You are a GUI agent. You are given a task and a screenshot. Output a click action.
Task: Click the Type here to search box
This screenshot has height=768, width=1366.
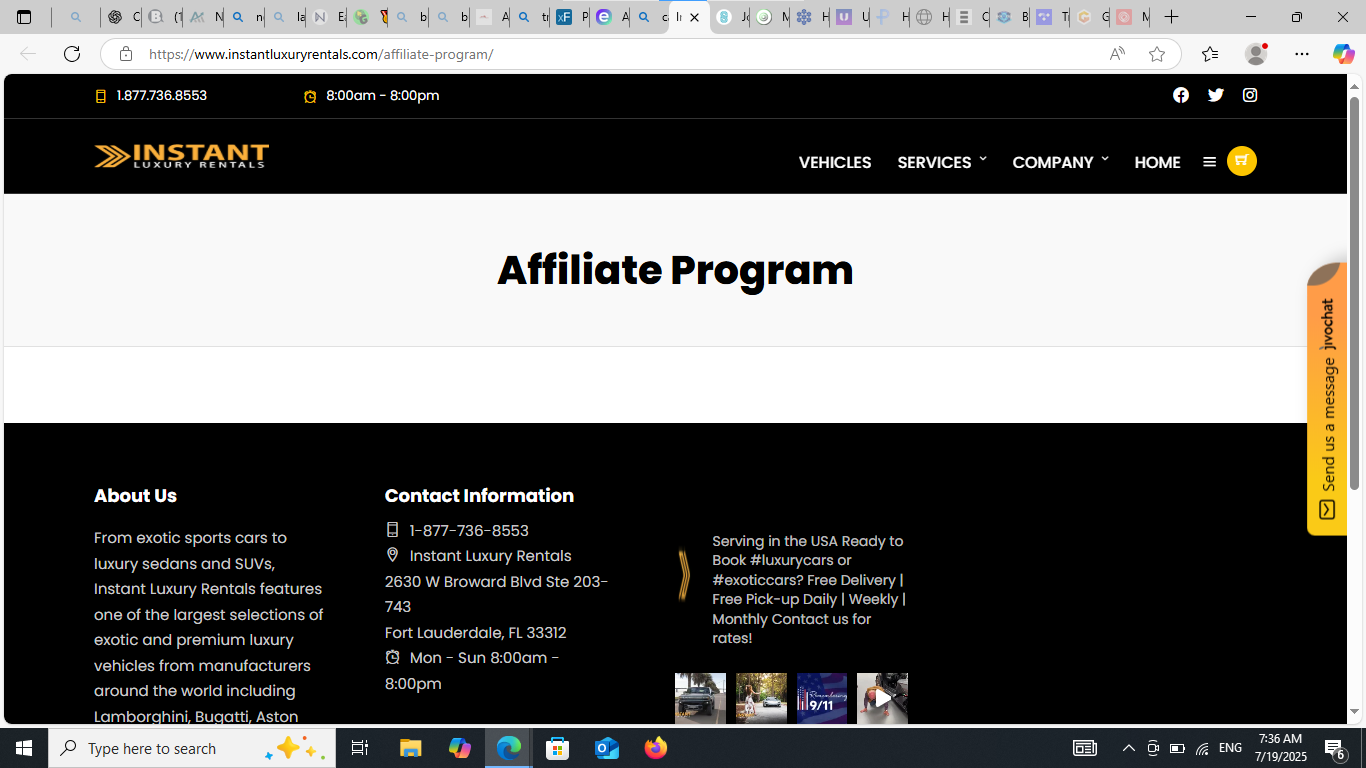pos(192,748)
